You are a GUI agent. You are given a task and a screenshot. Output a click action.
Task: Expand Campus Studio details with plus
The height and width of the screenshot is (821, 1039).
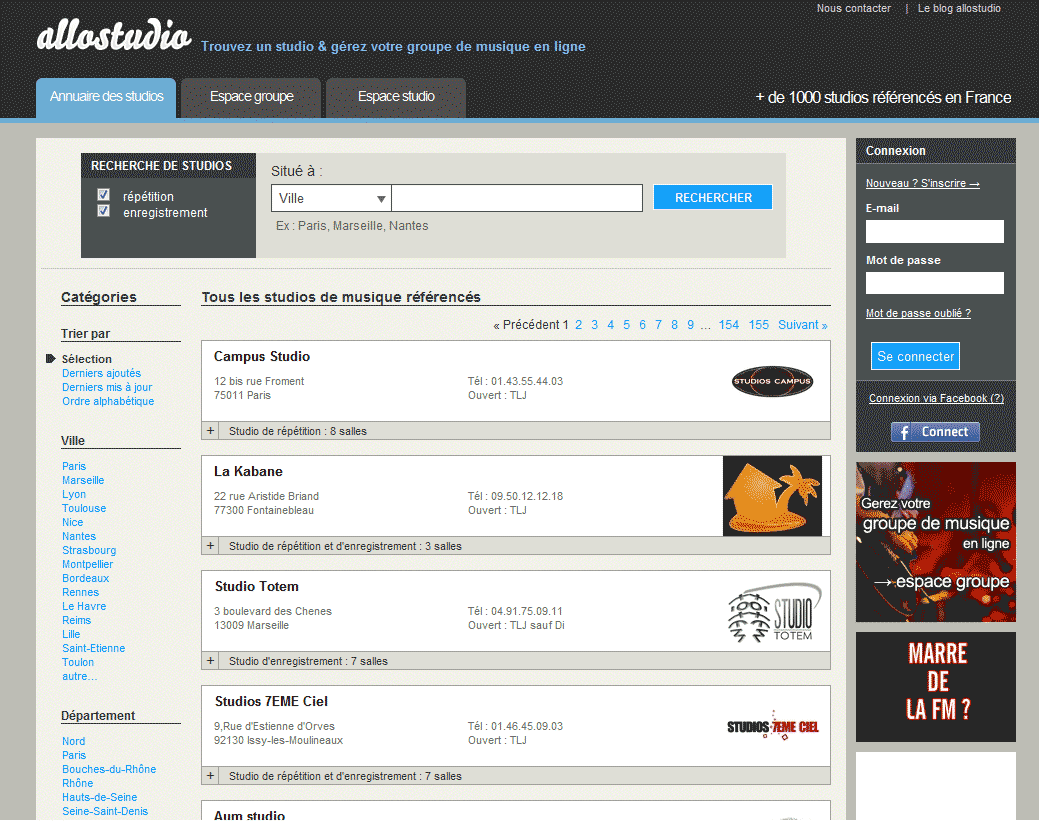pyautogui.click(x=210, y=431)
